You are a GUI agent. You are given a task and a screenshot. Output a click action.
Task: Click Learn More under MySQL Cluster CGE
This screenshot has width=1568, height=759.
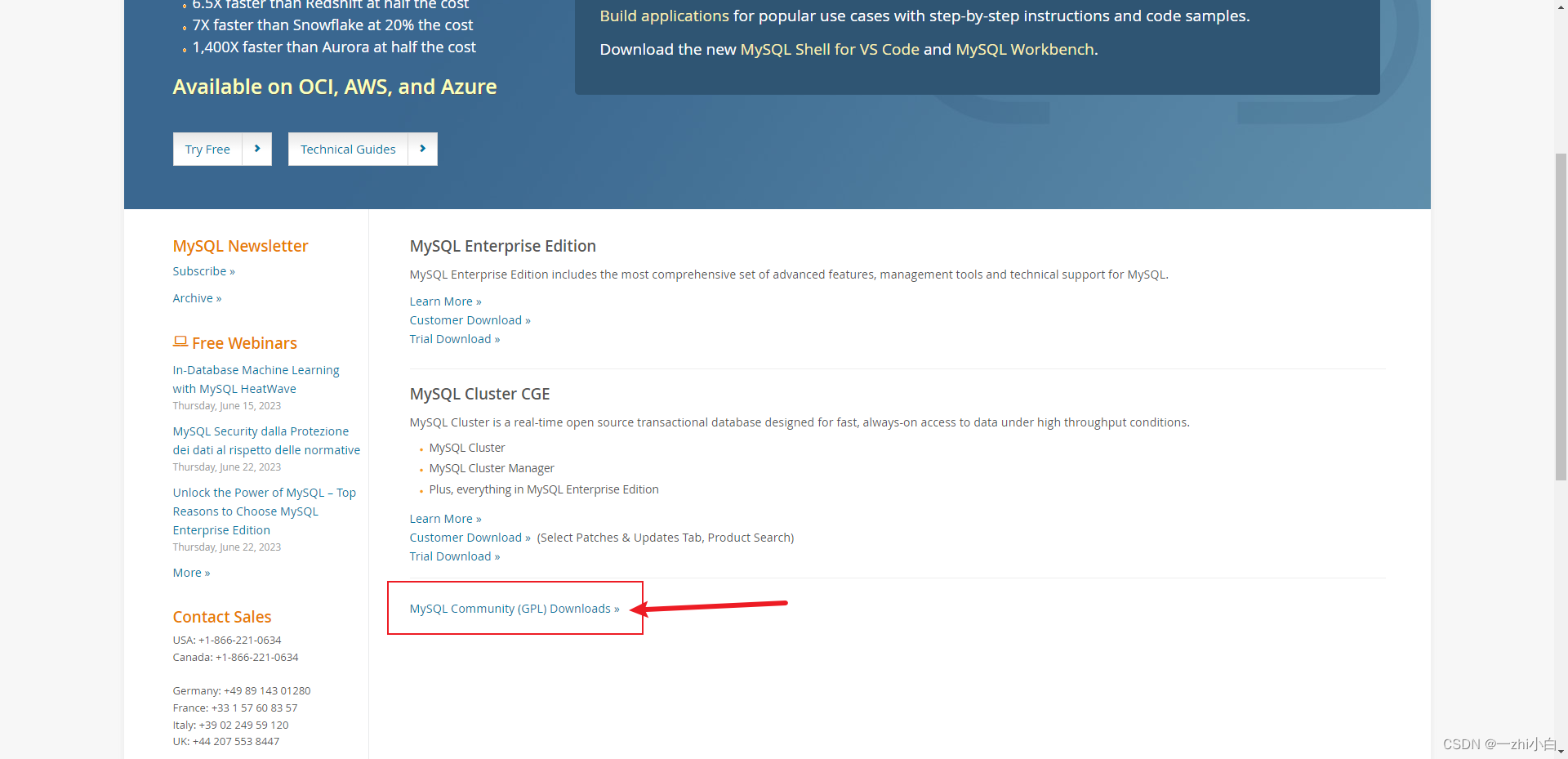click(x=445, y=519)
